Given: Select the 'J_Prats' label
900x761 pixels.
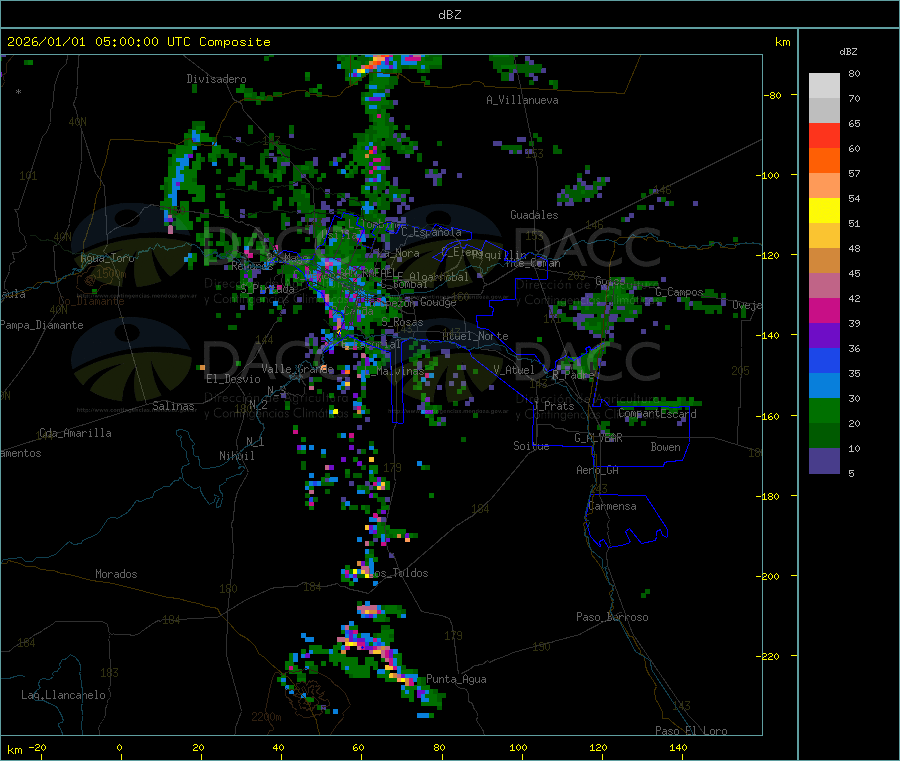Looking at the screenshot, I should click(555, 406).
